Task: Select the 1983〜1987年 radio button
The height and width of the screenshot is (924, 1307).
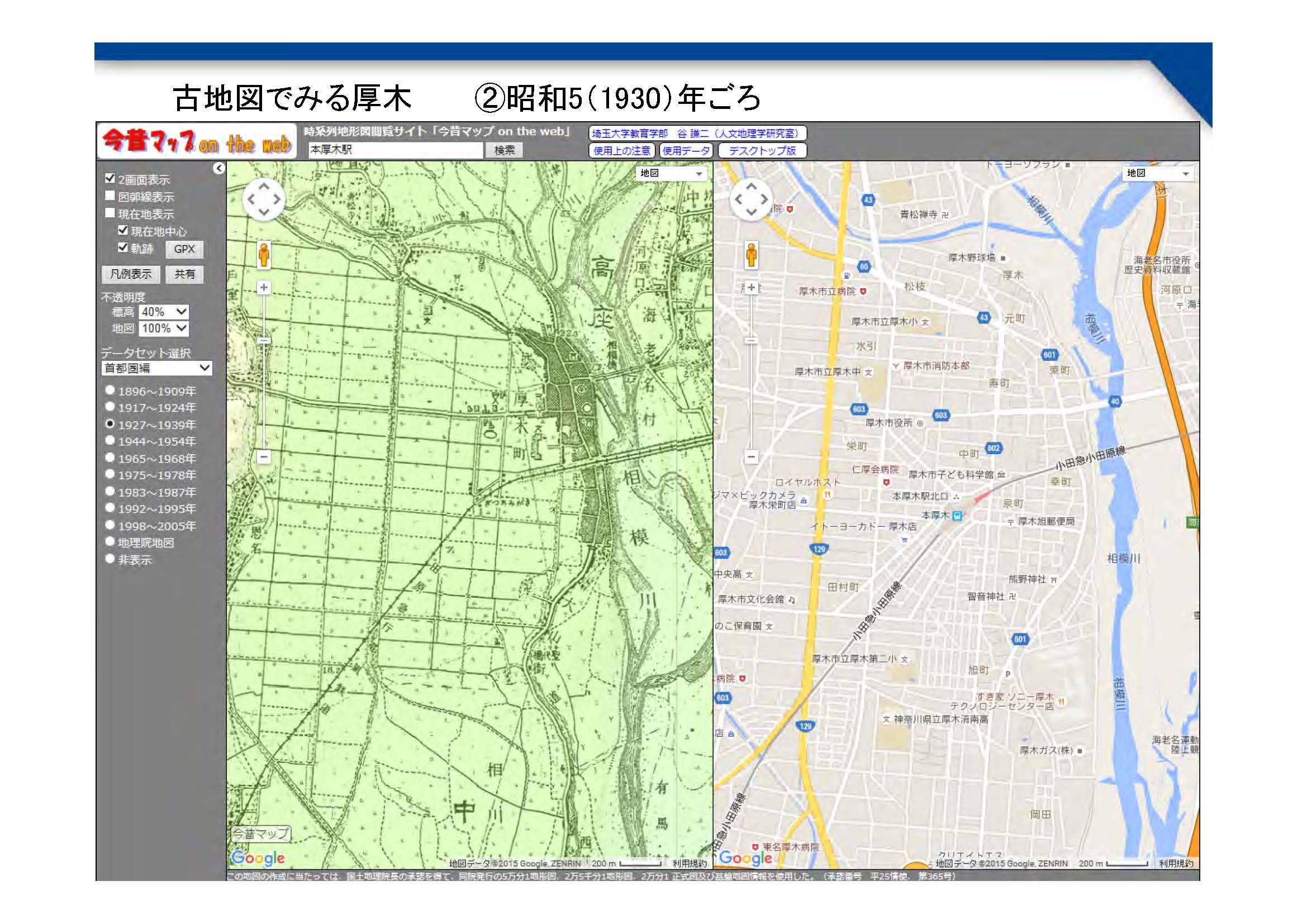Action: coord(110,491)
